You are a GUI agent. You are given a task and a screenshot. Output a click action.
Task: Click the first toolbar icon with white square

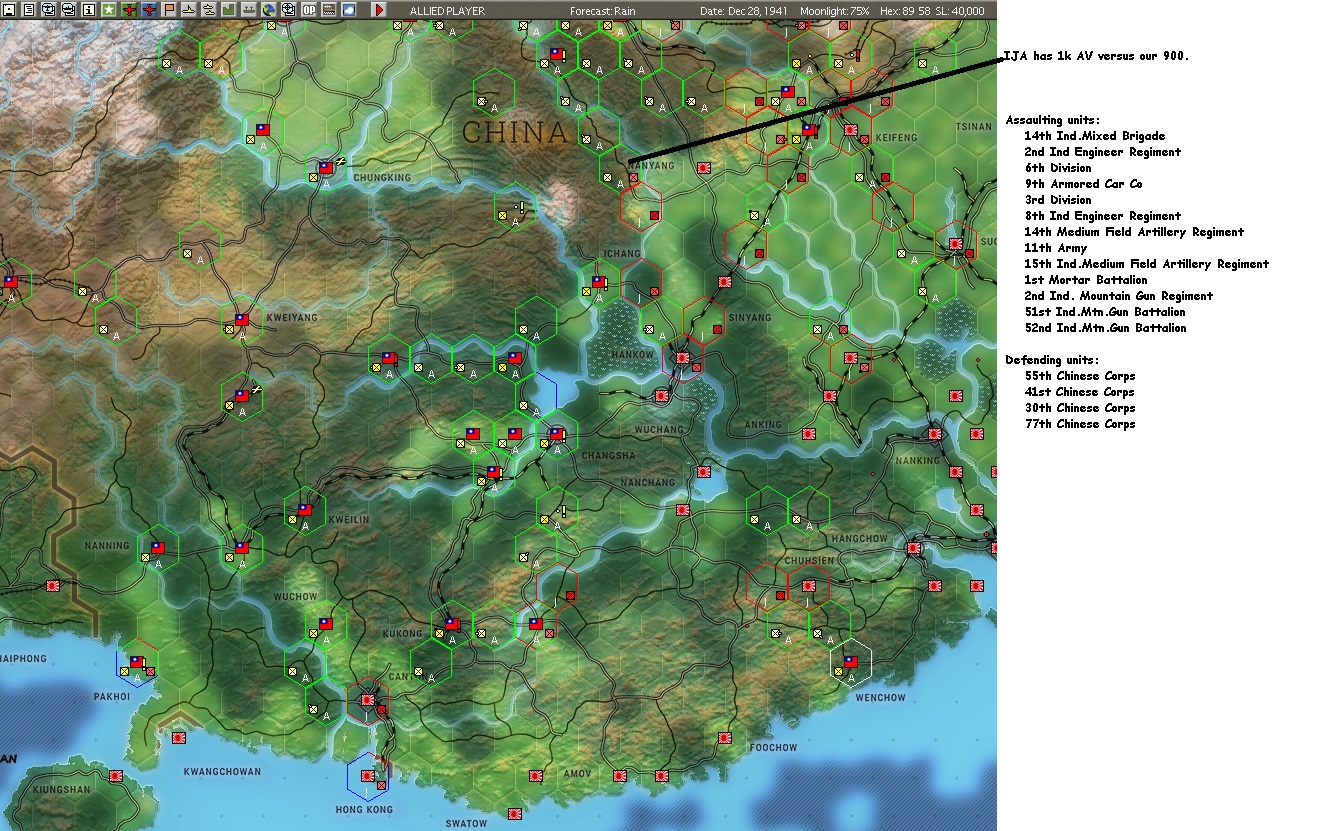pos(9,9)
